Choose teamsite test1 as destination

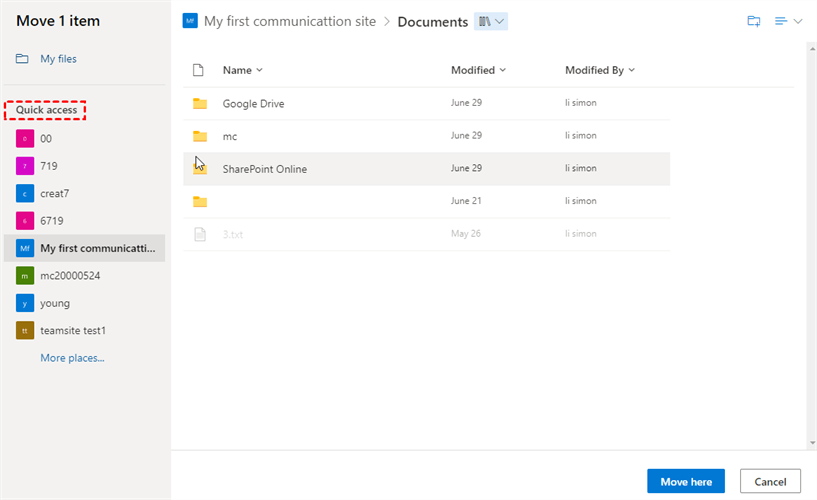(72, 330)
